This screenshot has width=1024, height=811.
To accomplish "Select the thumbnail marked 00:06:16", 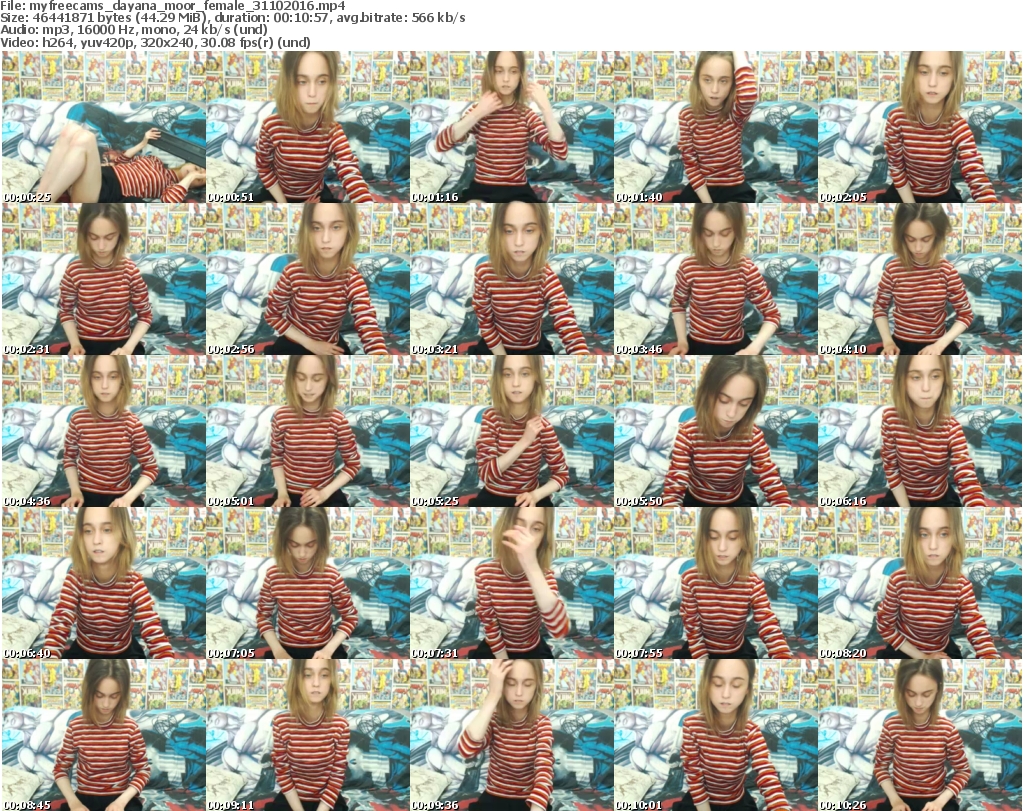I will pyautogui.click(x=919, y=431).
